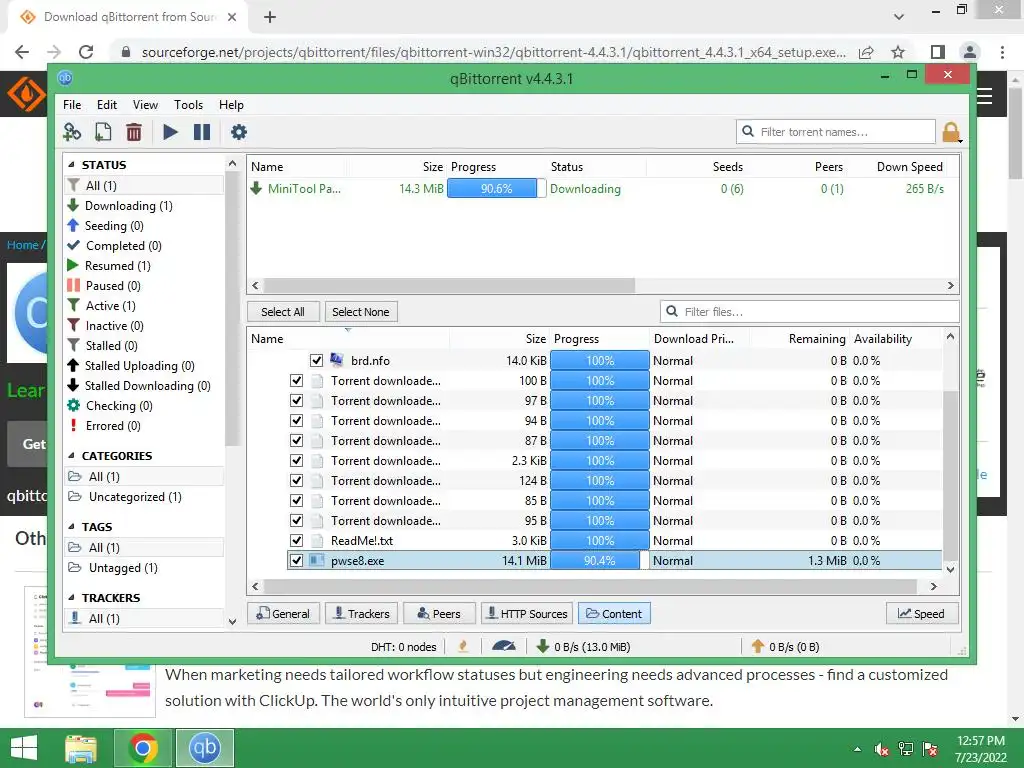Click the Add torrent file toolbar icon
This screenshot has height=768, width=1024.
(x=103, y=132)
